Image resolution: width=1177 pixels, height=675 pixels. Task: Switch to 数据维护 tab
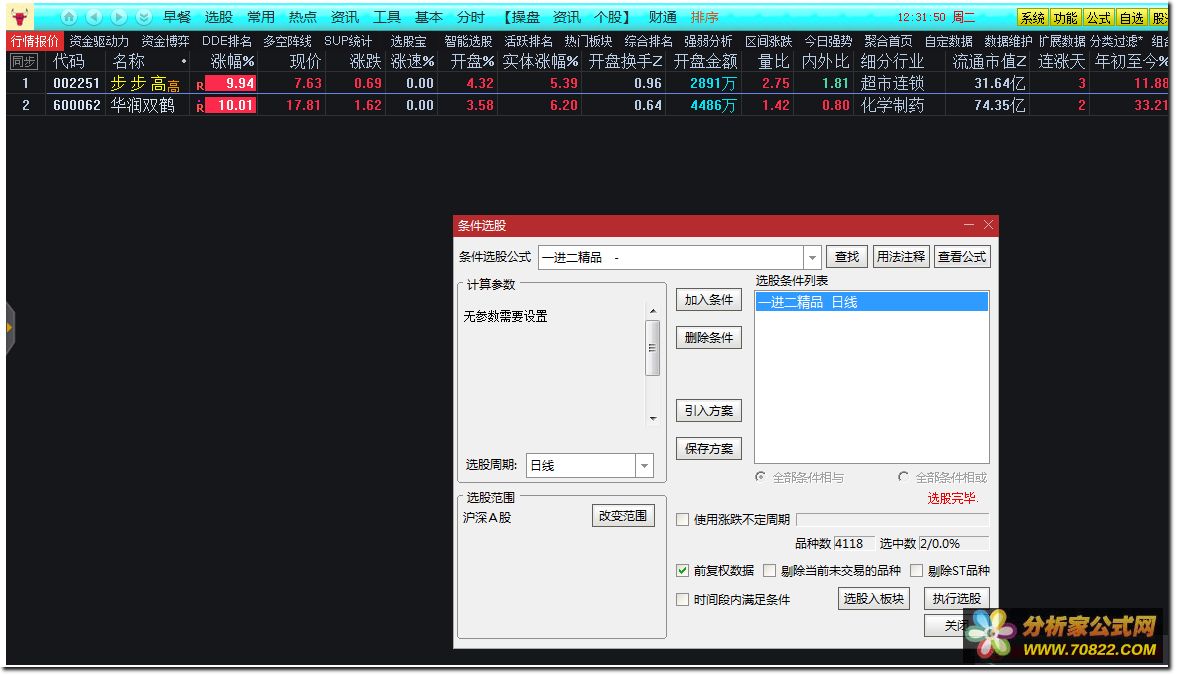coord(1008,41)
